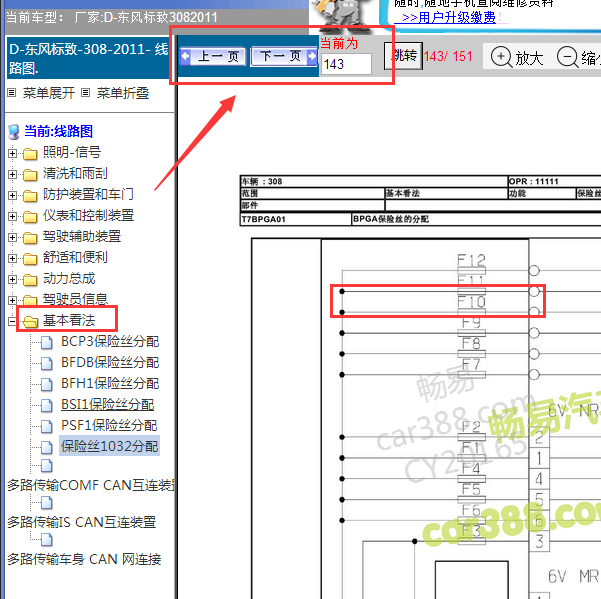Viewport: 601px width, 599px height.
Task: Go to next page with 下一页 button
Action: pos(284,56)
